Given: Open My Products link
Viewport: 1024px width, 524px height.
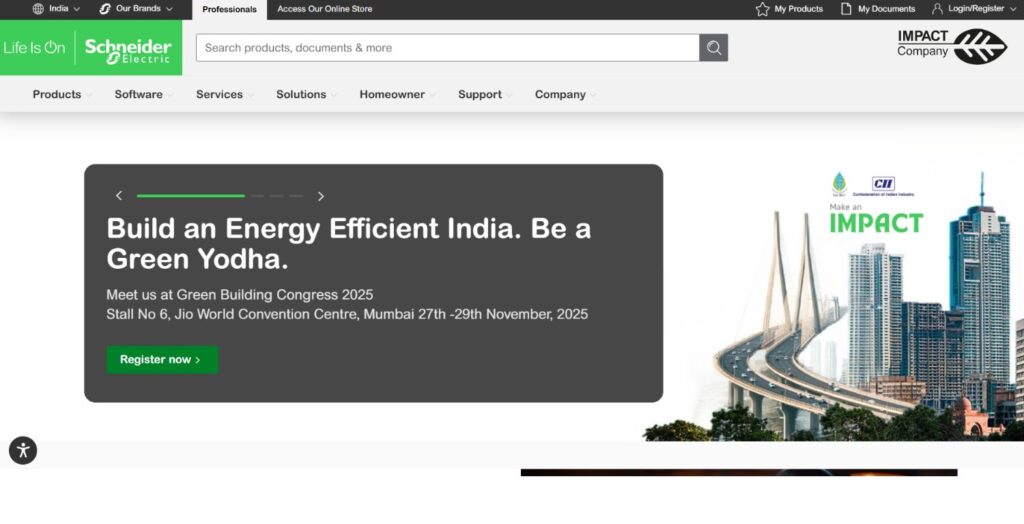Looking at the screenshot, I should 798,9.
